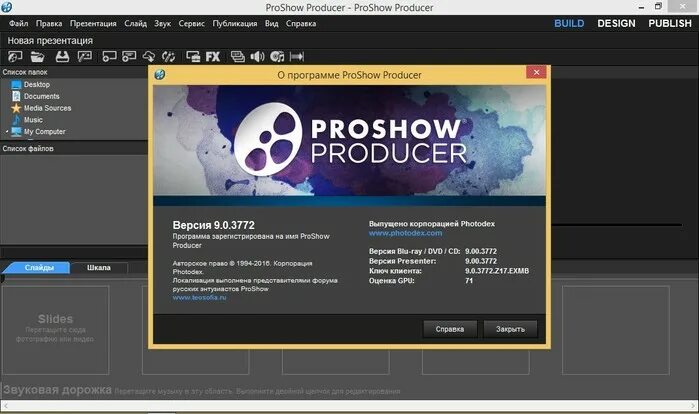
Task: Select the Шкала timeline tab
Action: [x=99, y=267]
